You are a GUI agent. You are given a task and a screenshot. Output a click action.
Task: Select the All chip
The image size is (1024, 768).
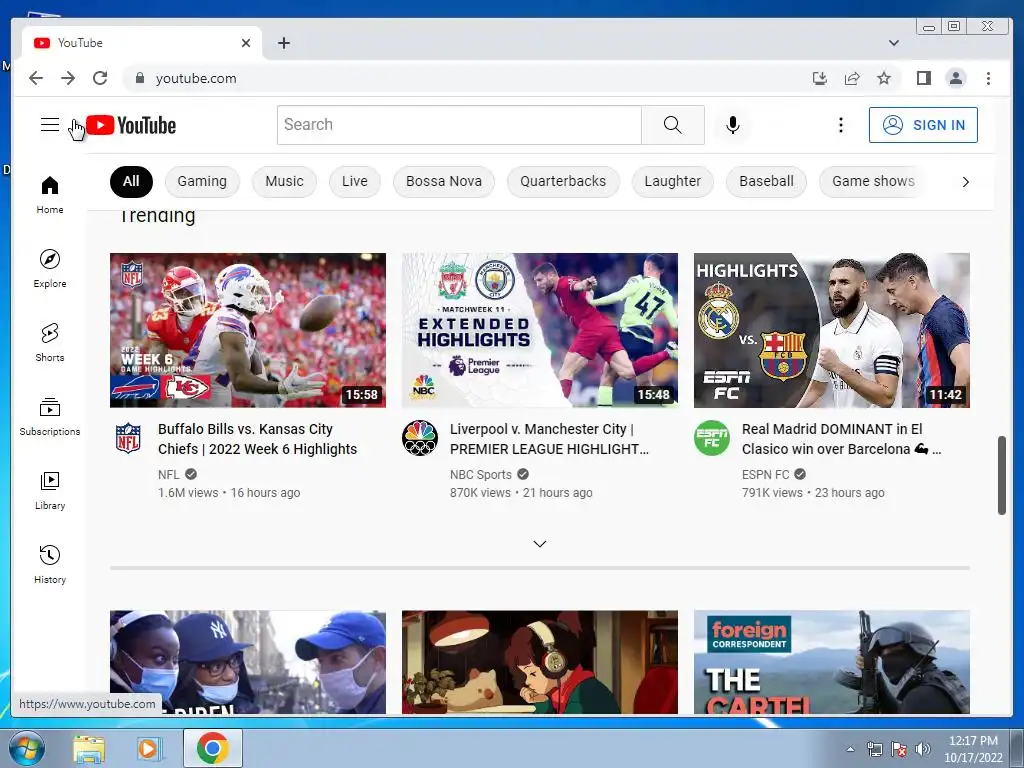pos(131,182)
